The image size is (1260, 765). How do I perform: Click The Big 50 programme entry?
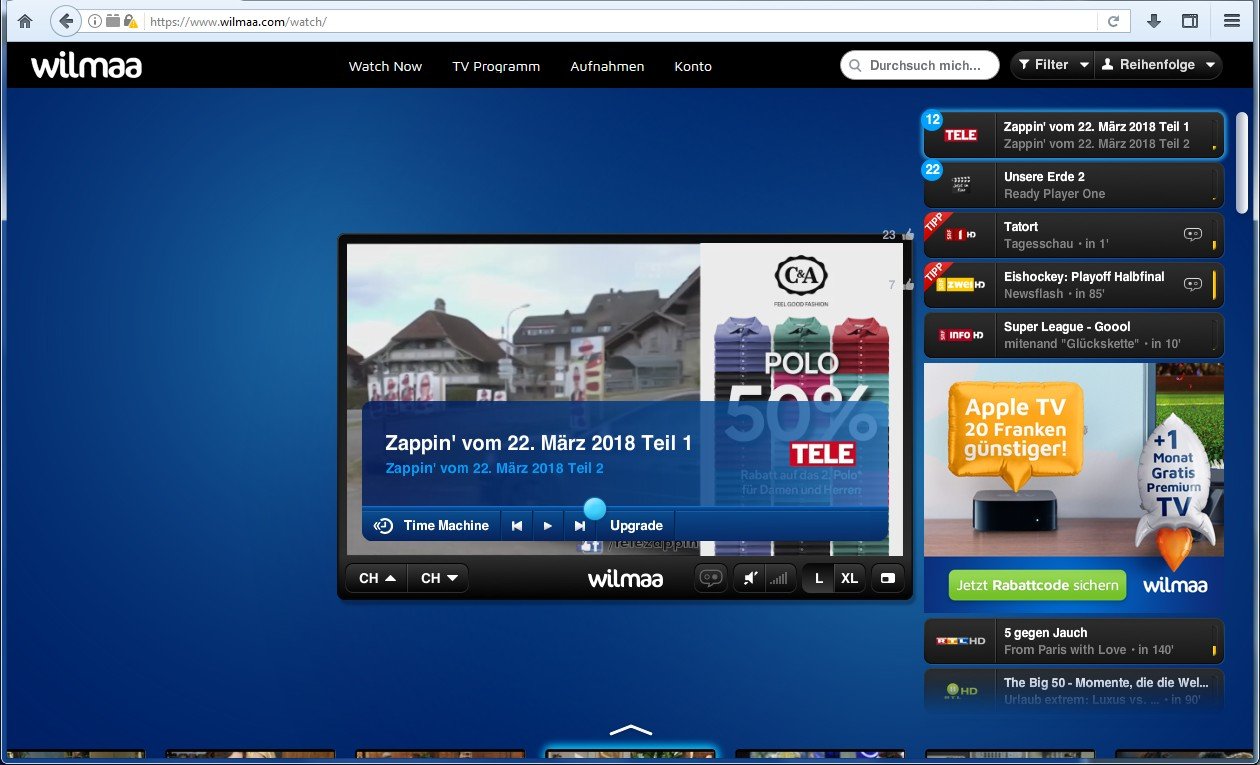coord(1074,690)
